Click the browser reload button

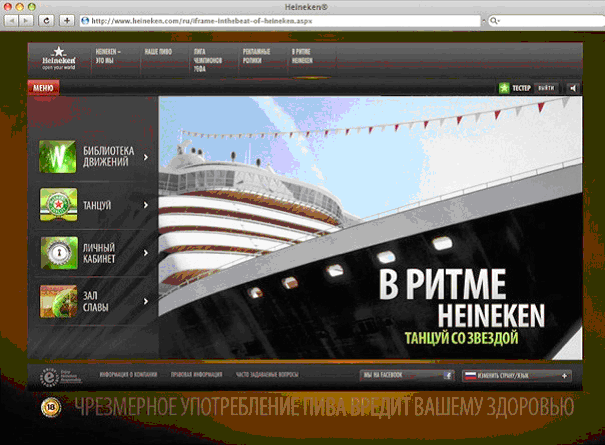[47, 20]
